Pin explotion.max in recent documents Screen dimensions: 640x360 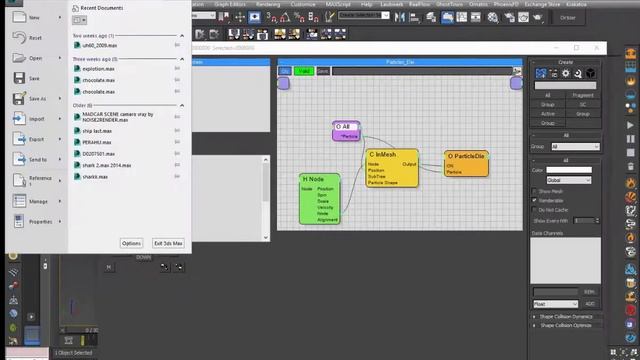click(x=177, y=69)
